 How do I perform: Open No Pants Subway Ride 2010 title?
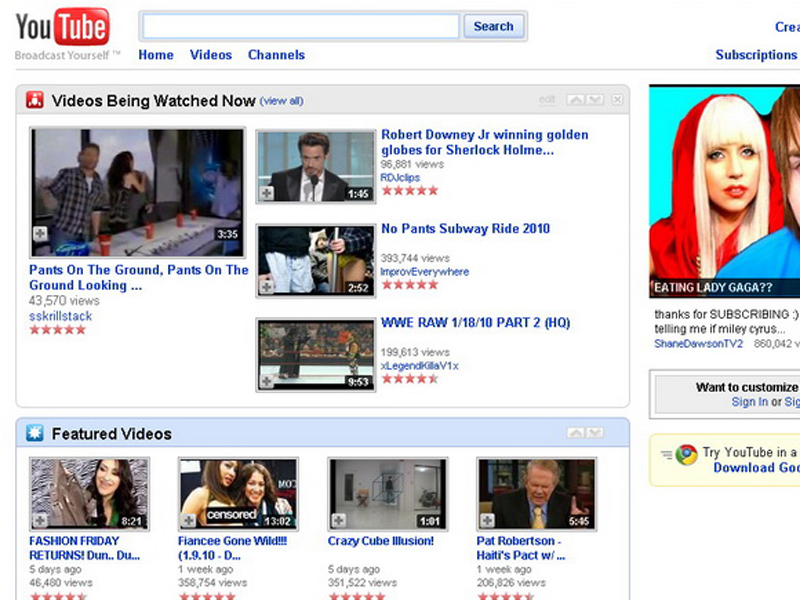(x=465, y=228)
